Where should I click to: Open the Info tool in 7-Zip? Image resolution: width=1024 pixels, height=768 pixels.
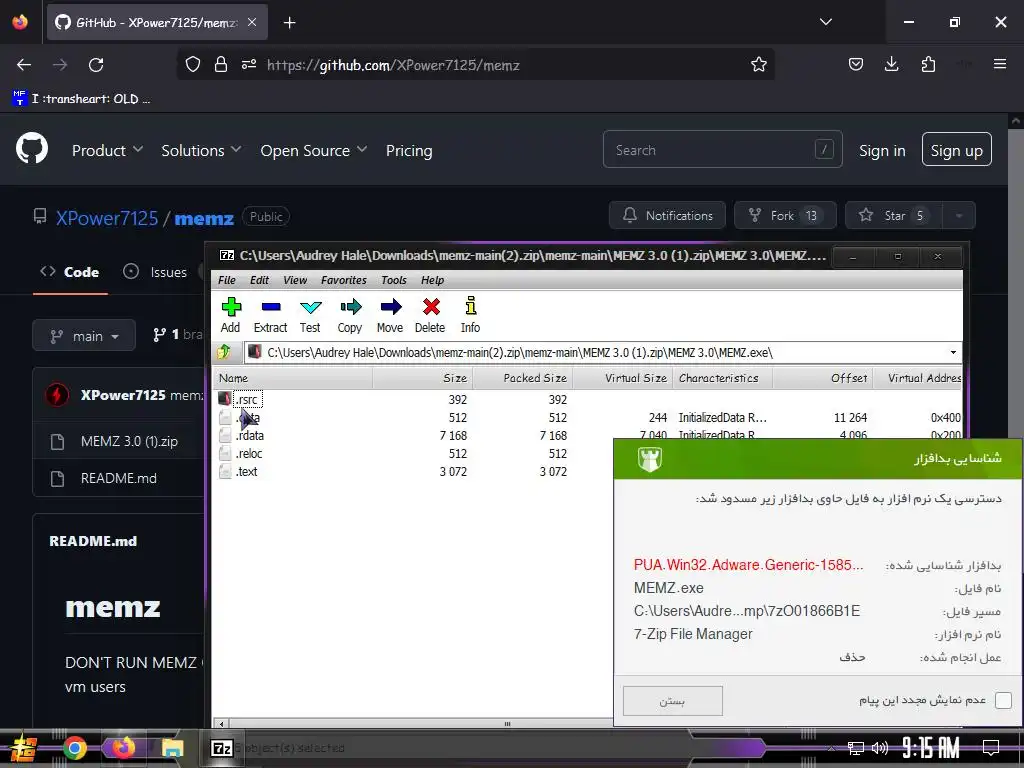click(470, 315)
